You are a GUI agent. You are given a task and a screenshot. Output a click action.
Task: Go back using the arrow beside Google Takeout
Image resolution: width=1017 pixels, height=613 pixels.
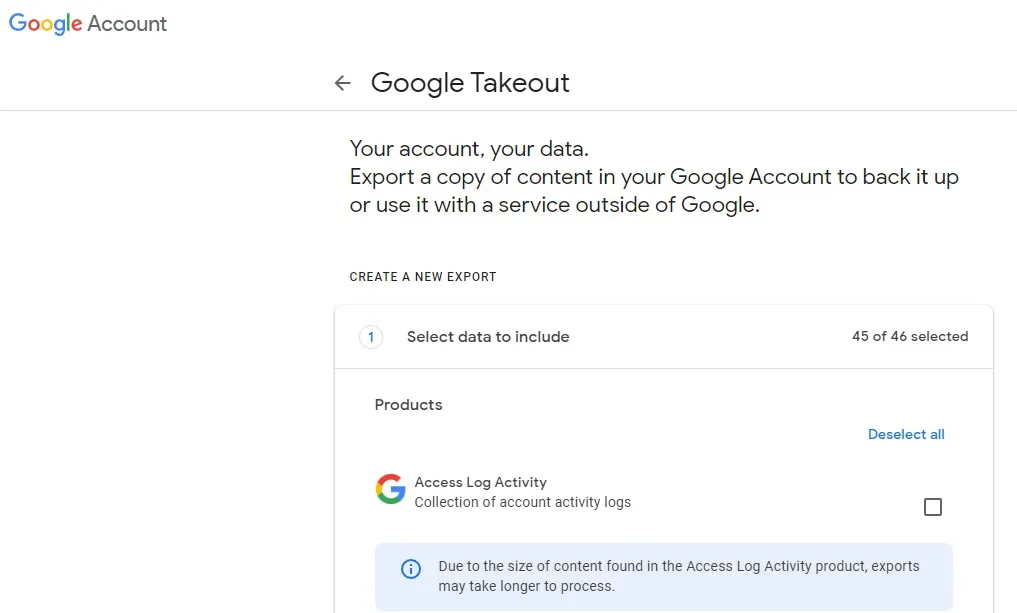pyautogui.click(x=342, y=83)
